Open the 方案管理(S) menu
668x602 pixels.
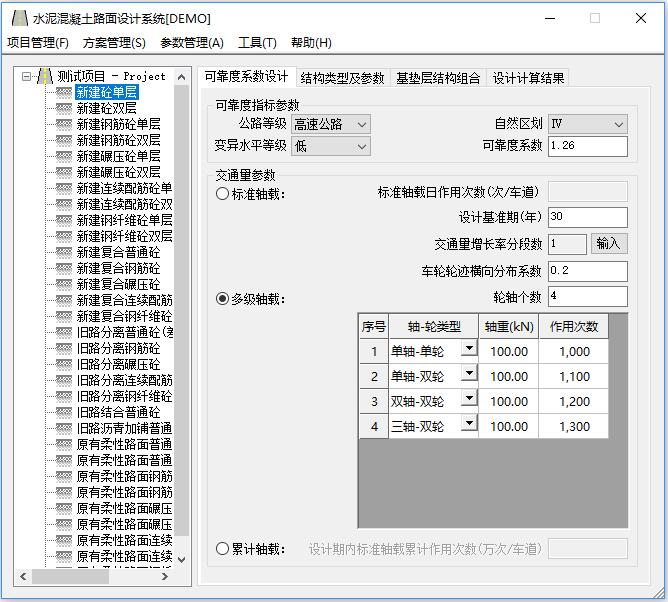114,43
